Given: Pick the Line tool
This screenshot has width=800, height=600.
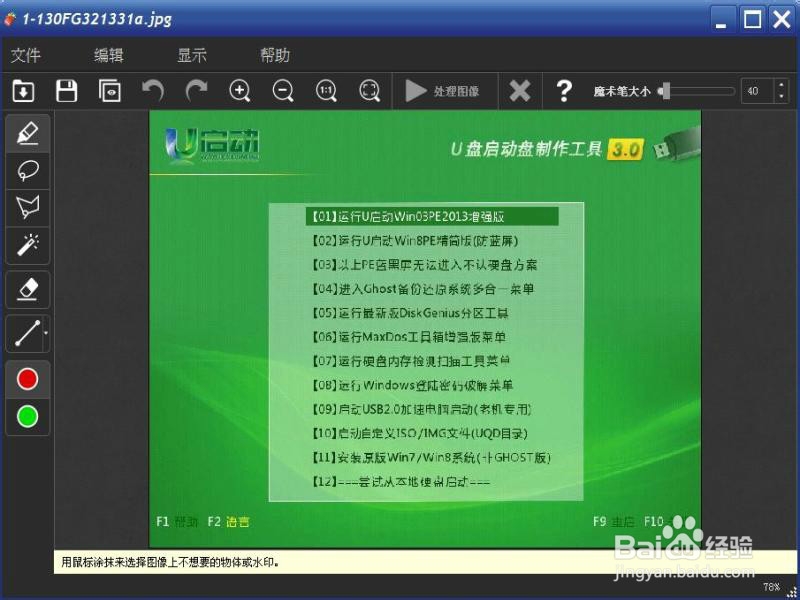Looking at the screenshot, I should click(27, 333).
